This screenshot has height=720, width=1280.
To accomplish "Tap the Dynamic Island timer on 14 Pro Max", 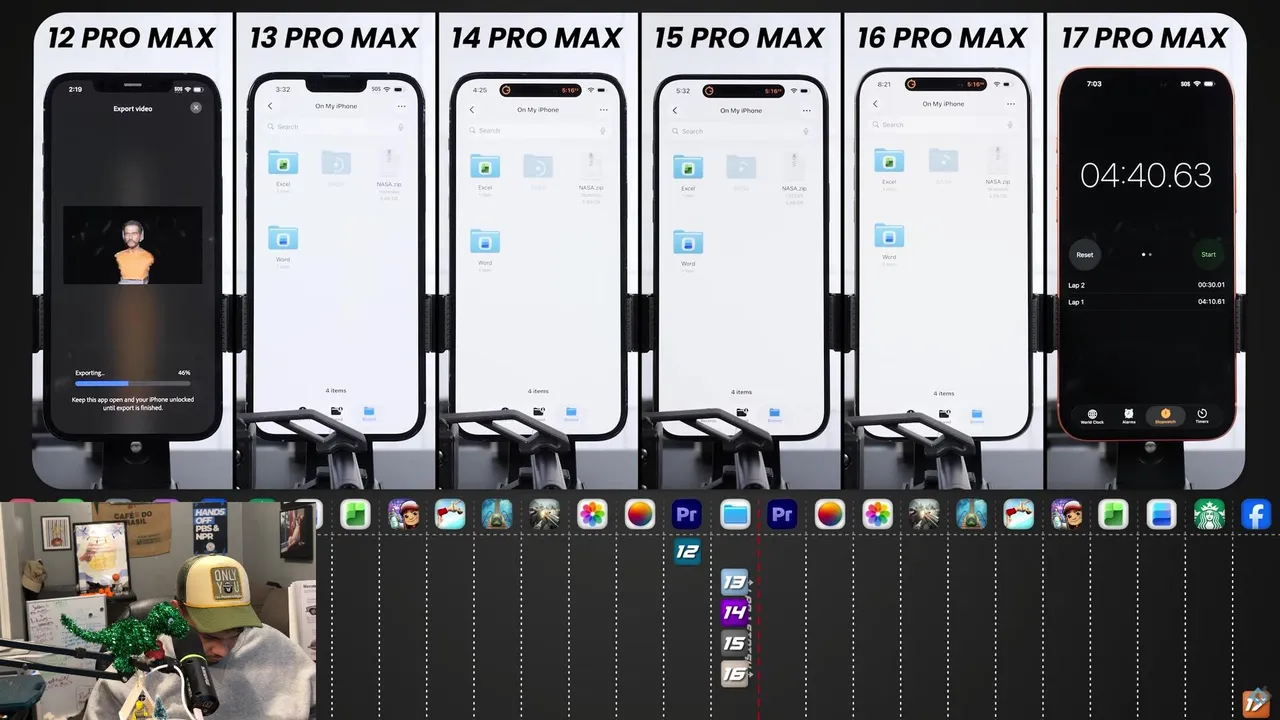I will pyautogui.click(x=538, y=90).
